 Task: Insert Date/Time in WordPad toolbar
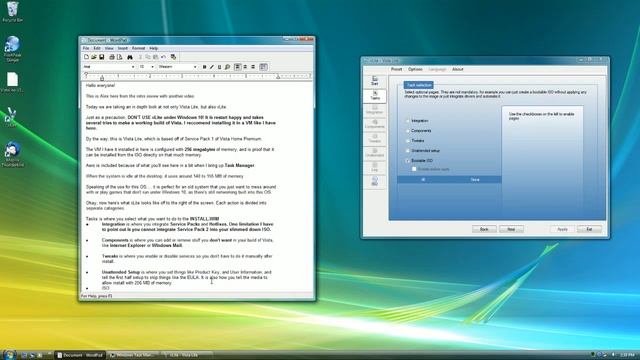click(173, 57)
